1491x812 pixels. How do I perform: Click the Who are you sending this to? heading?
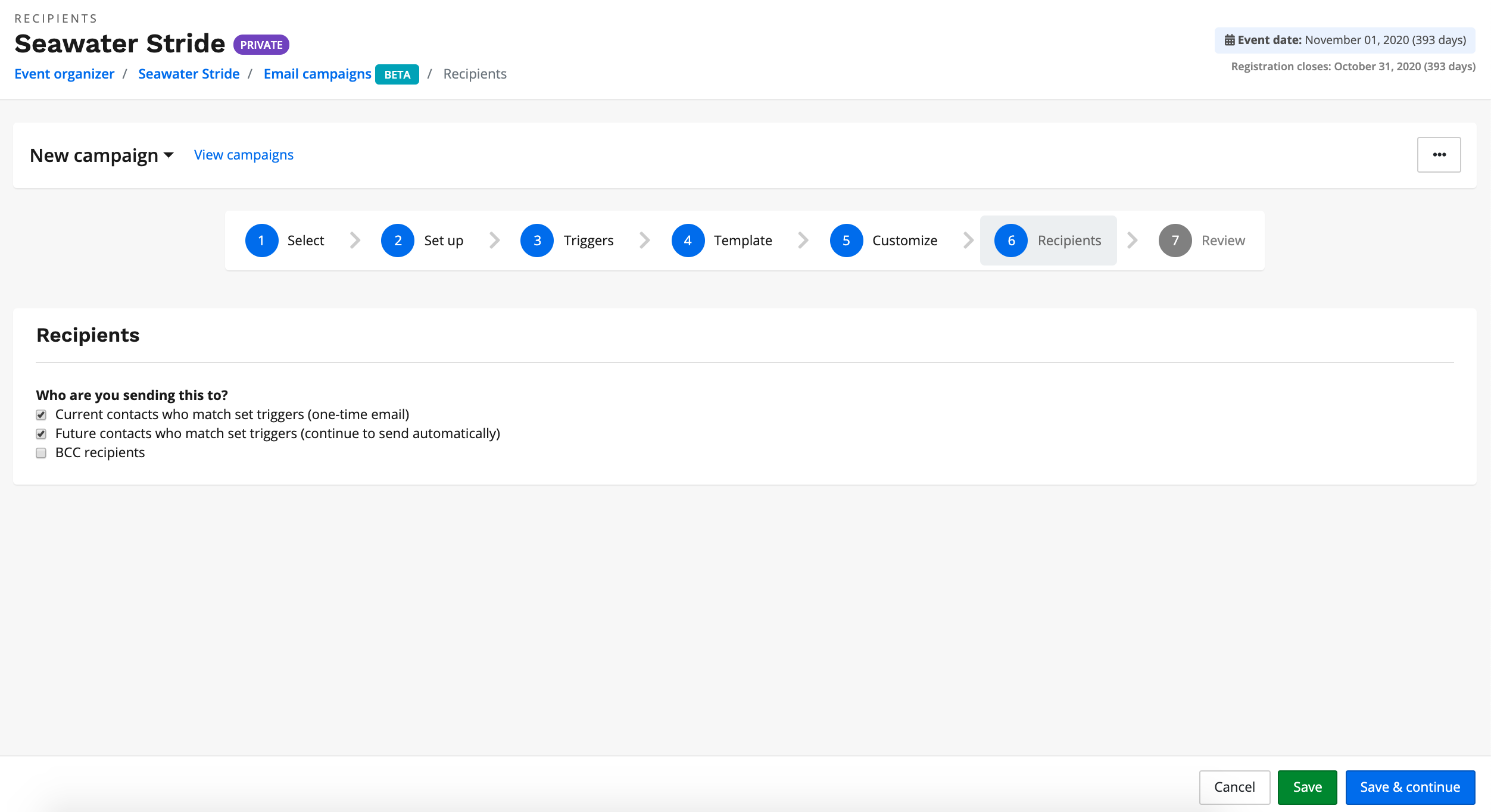pyautogui.click(x=132, y=395)
